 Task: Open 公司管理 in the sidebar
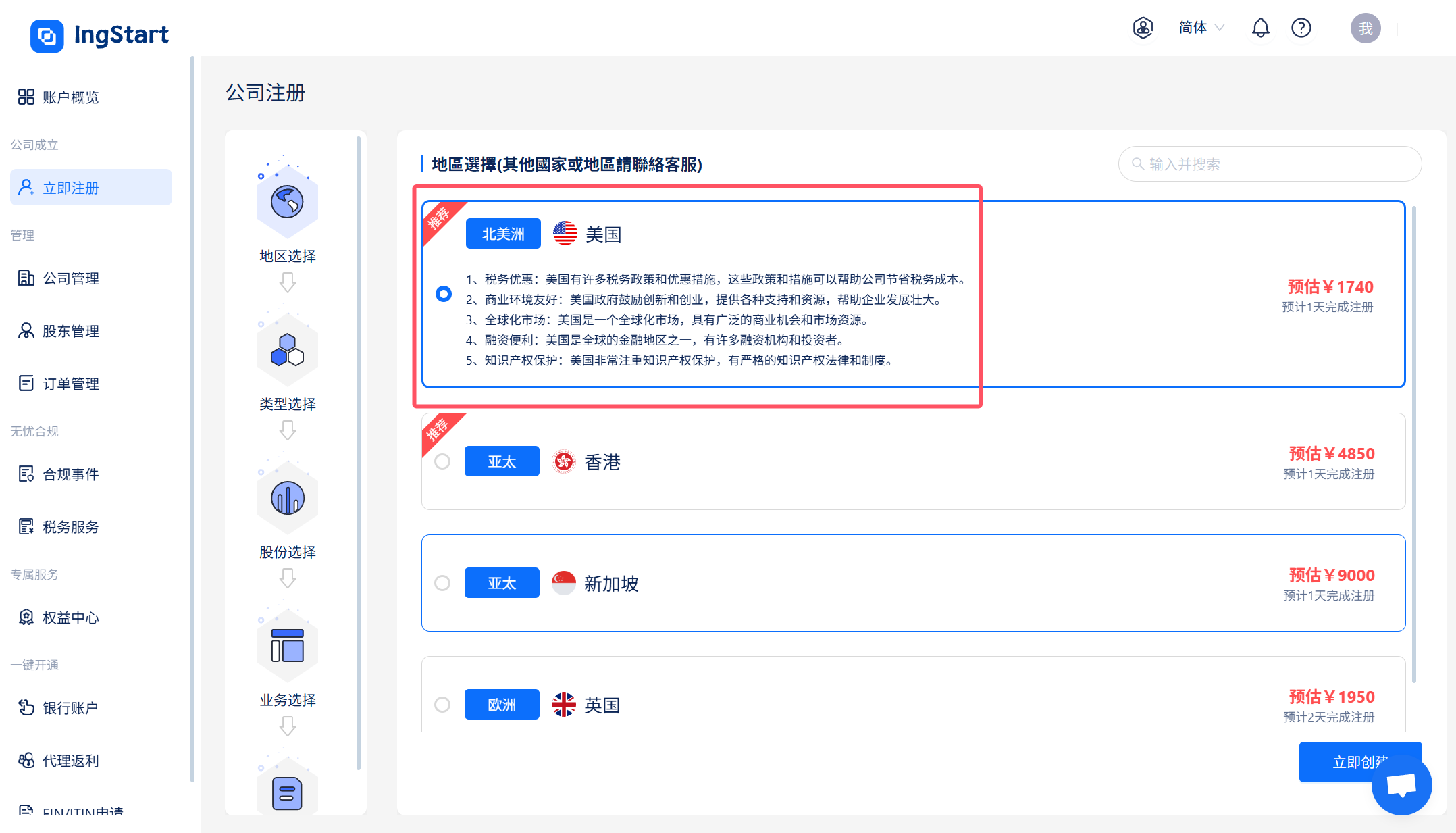coord(71,278)
